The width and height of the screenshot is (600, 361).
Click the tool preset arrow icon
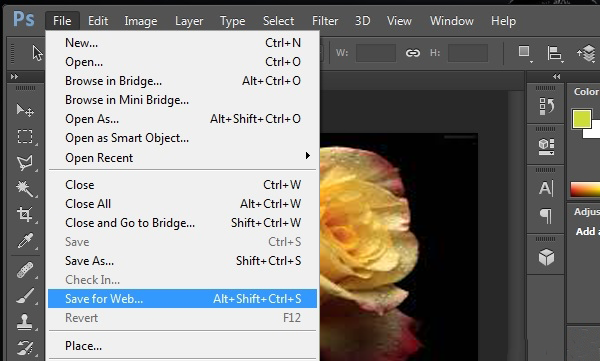(38, 53)
